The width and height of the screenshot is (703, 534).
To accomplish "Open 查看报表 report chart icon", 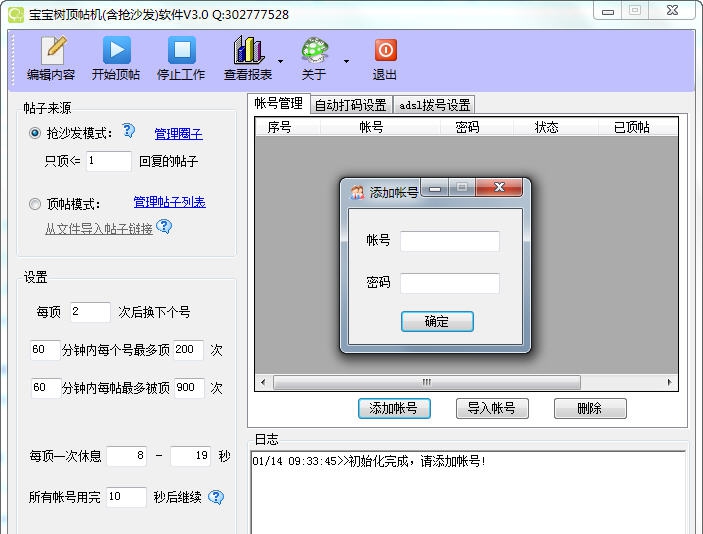I will [248, 58].
